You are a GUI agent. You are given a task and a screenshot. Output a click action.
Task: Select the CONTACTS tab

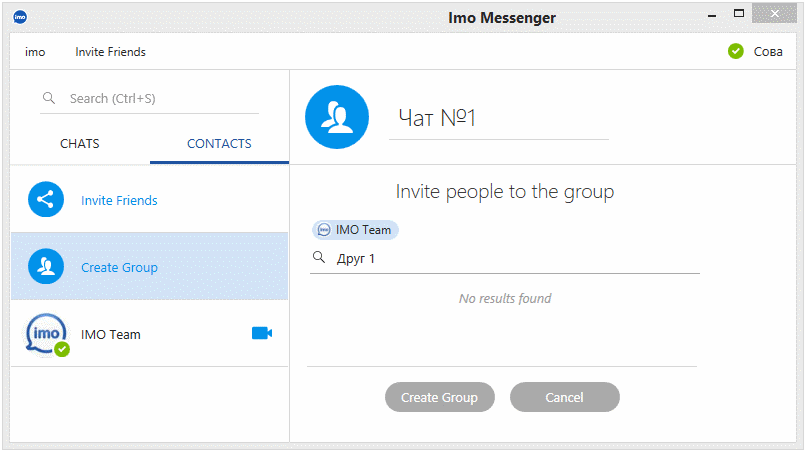pos(219,144)
